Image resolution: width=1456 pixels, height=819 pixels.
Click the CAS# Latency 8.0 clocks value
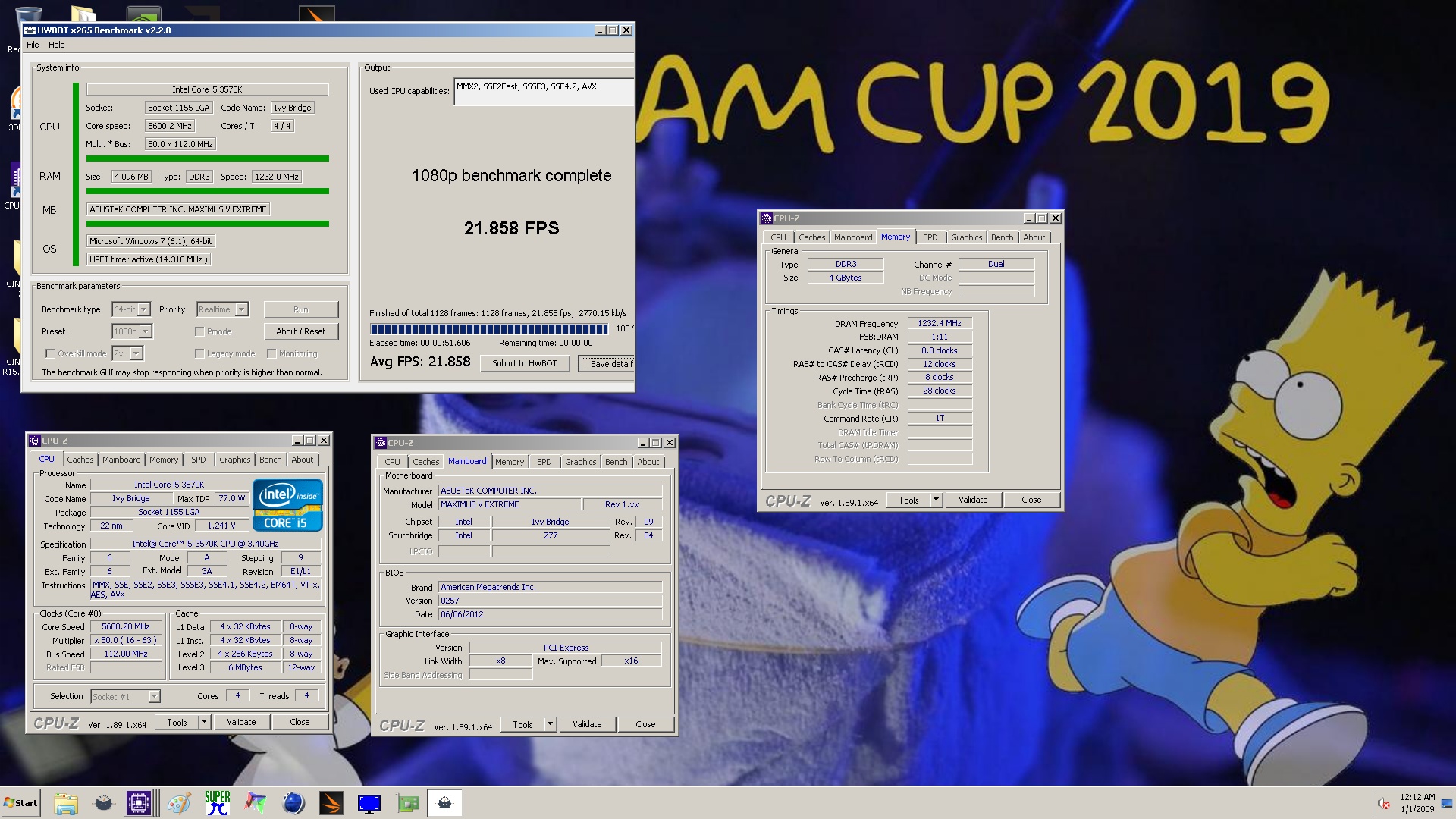(x=940, y=350)
